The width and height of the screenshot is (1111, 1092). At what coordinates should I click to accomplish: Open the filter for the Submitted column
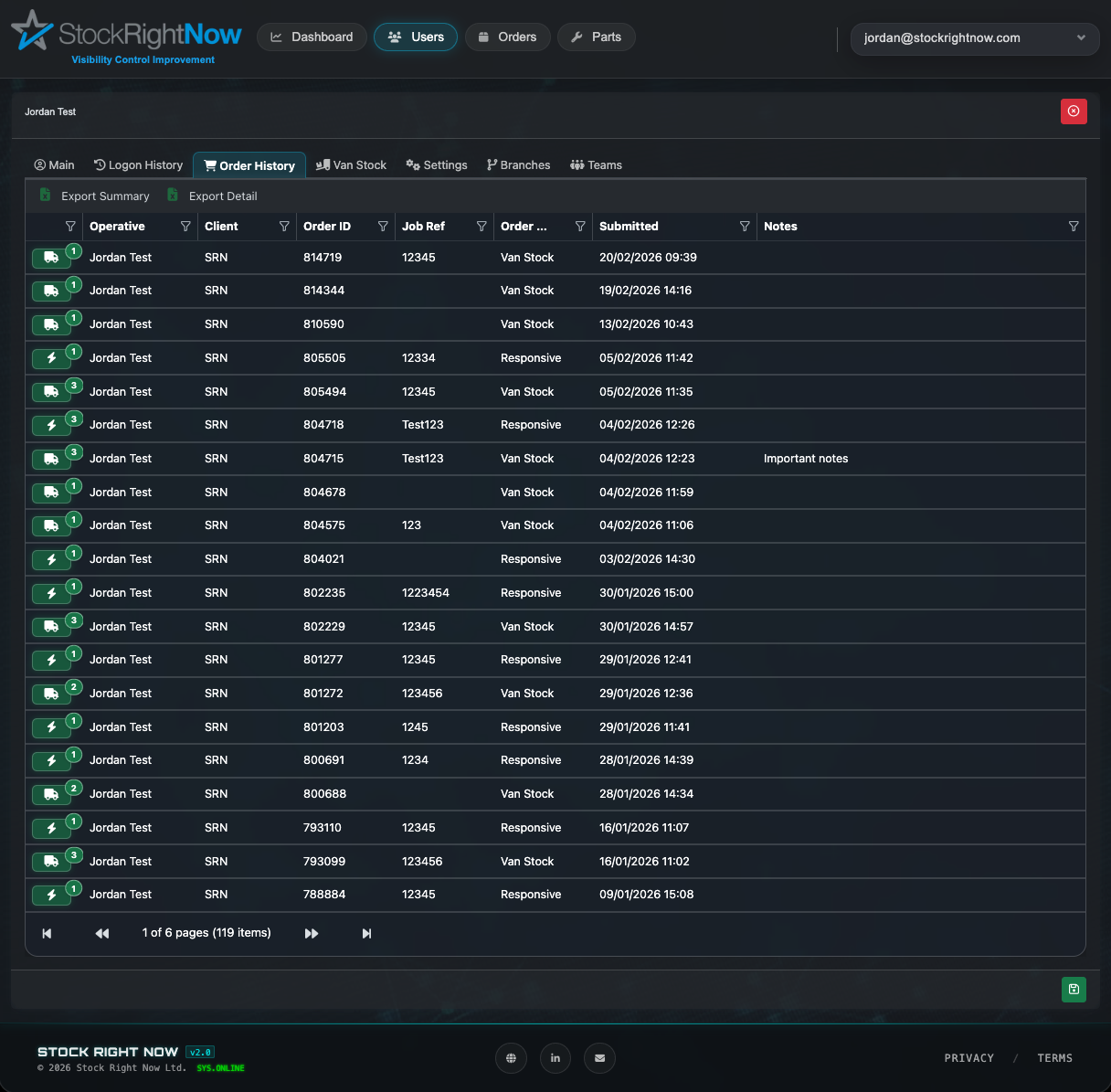pos(745,226)
